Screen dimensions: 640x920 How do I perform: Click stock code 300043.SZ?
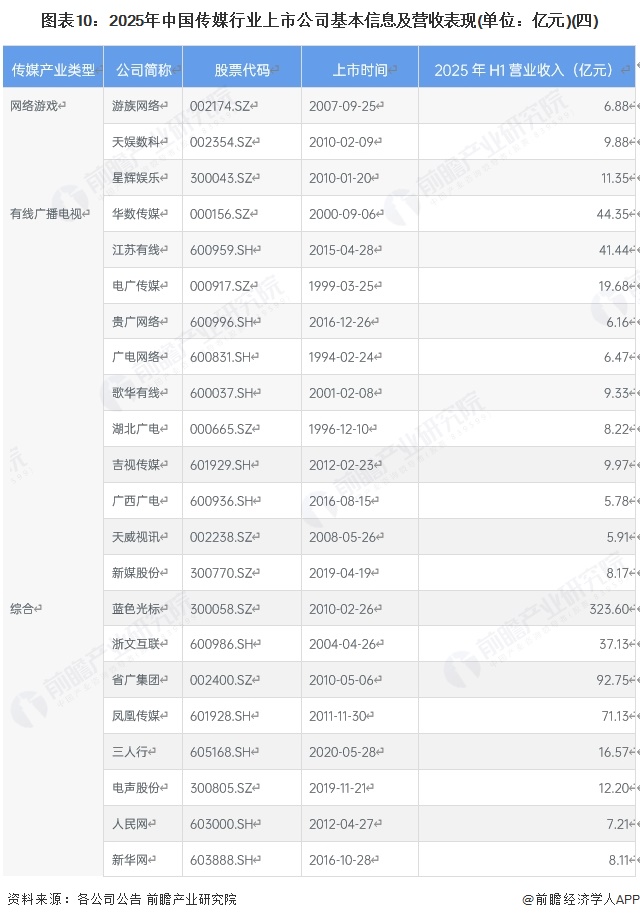[x=223, y=178]
